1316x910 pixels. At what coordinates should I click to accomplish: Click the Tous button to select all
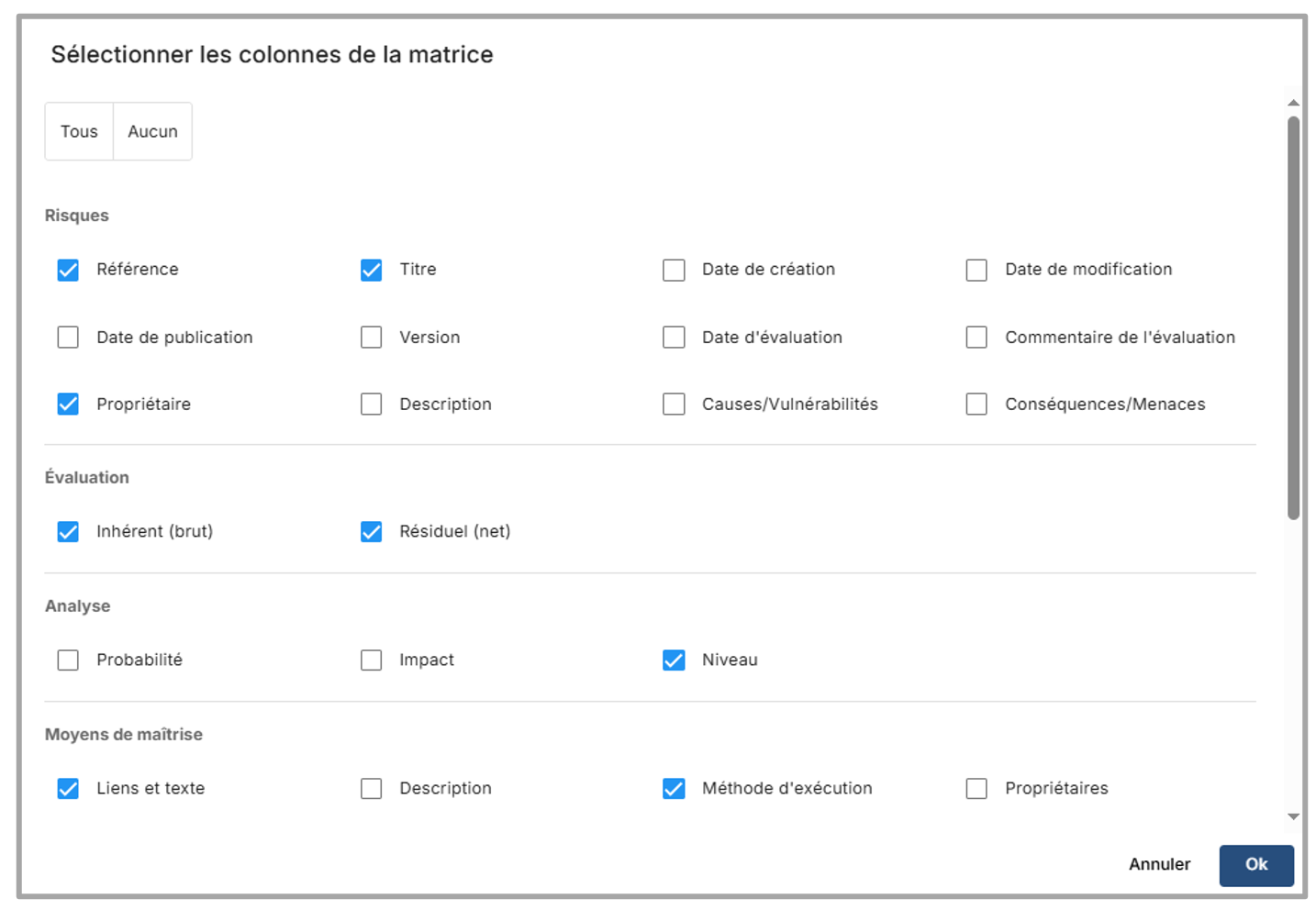(79, 132)
